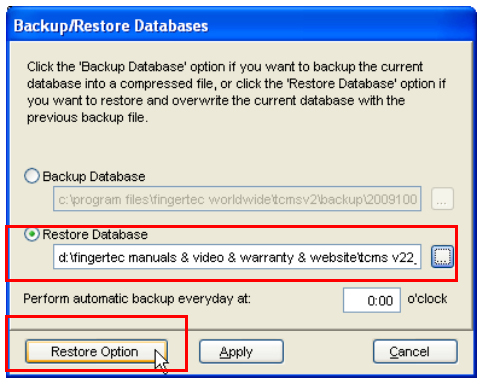Click the blank space below the instructions text
The width and height of the screenshot is (482, 385).
click(x=241, y=145)
